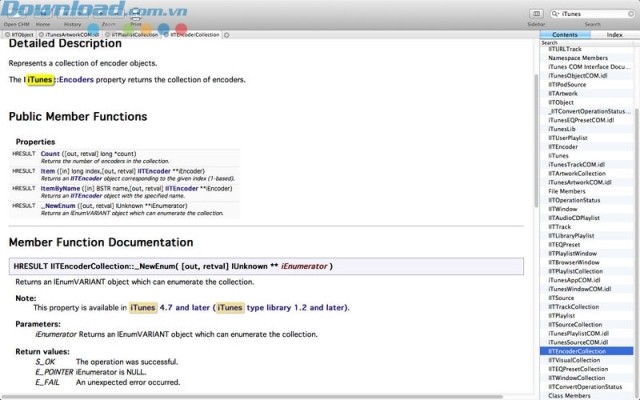The image size is (640, 400).
Task: Switch to the Index tab
Action: tap(615, 34)
